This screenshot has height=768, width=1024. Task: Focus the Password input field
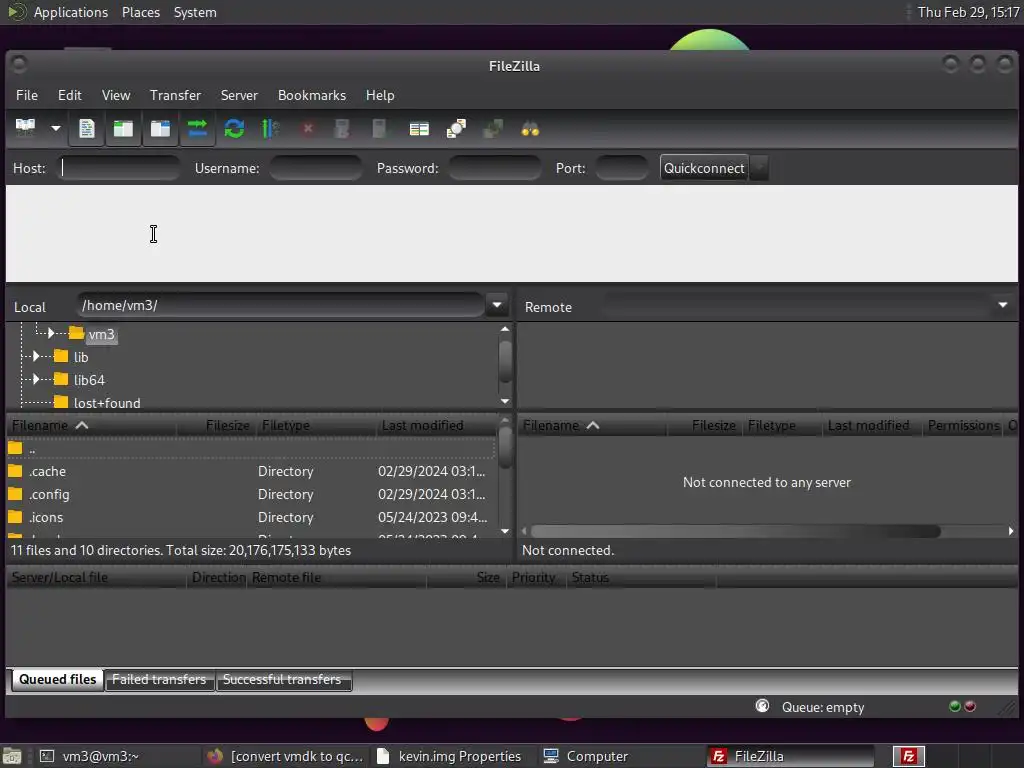494,168
